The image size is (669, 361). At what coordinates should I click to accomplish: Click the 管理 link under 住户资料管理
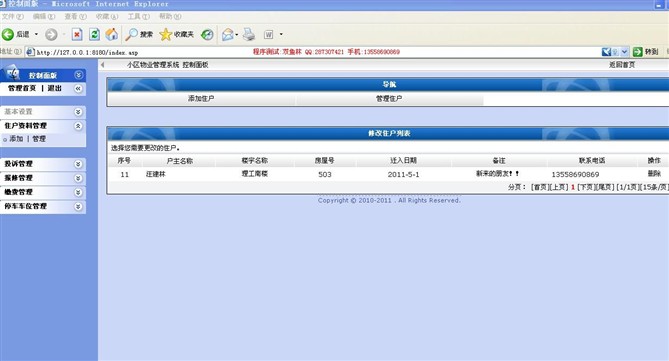point(39,139)
